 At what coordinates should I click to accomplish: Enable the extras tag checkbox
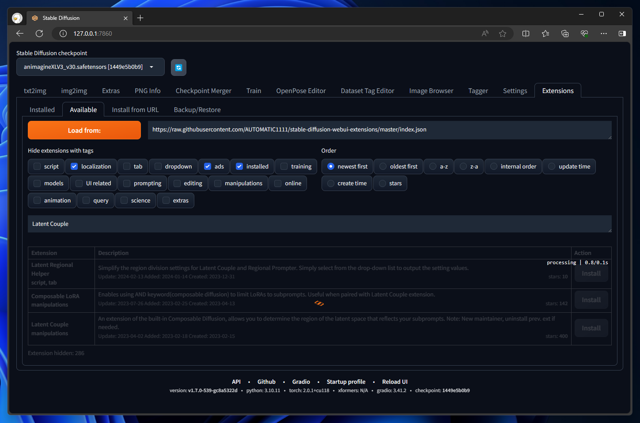click(x=166, y=200)
